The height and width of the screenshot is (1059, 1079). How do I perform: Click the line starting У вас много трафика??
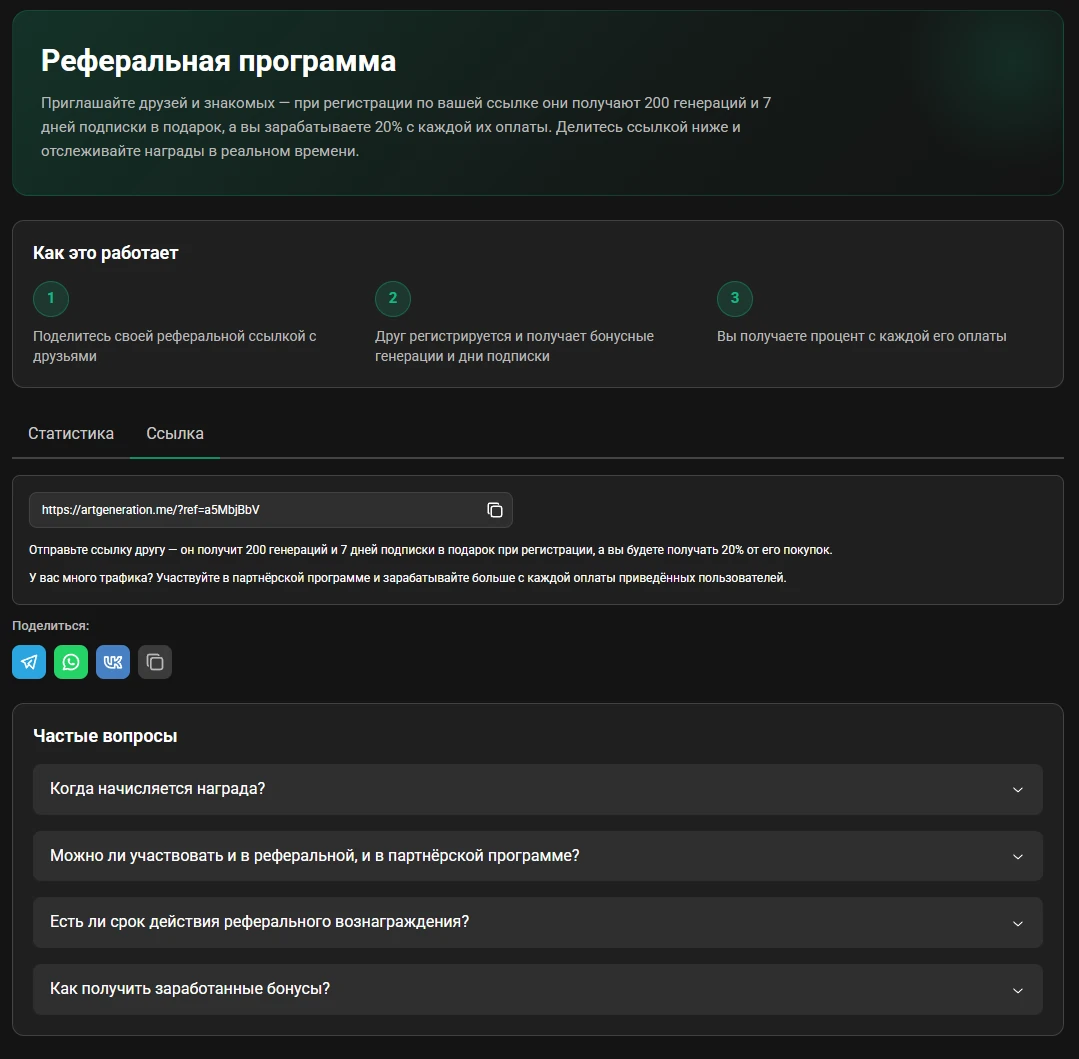[x=407, y=578]
